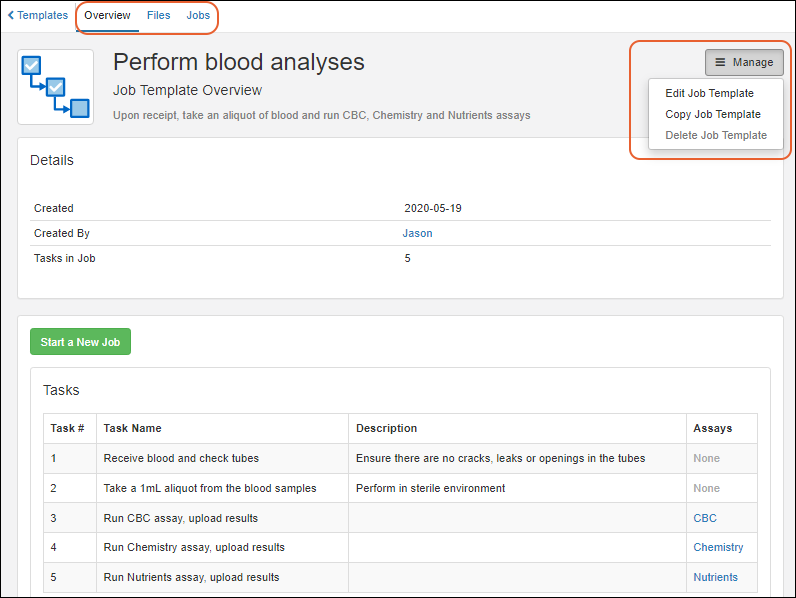
Task: Click the Task Name column header
Action: point(132,428)
